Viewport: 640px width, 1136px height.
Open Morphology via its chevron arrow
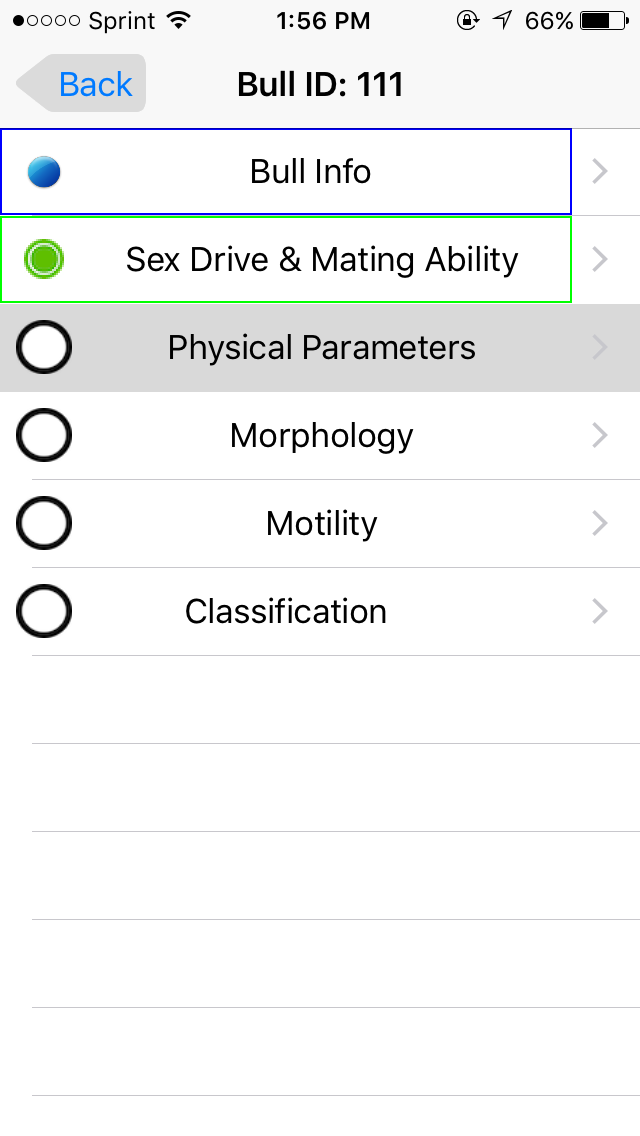600,436
